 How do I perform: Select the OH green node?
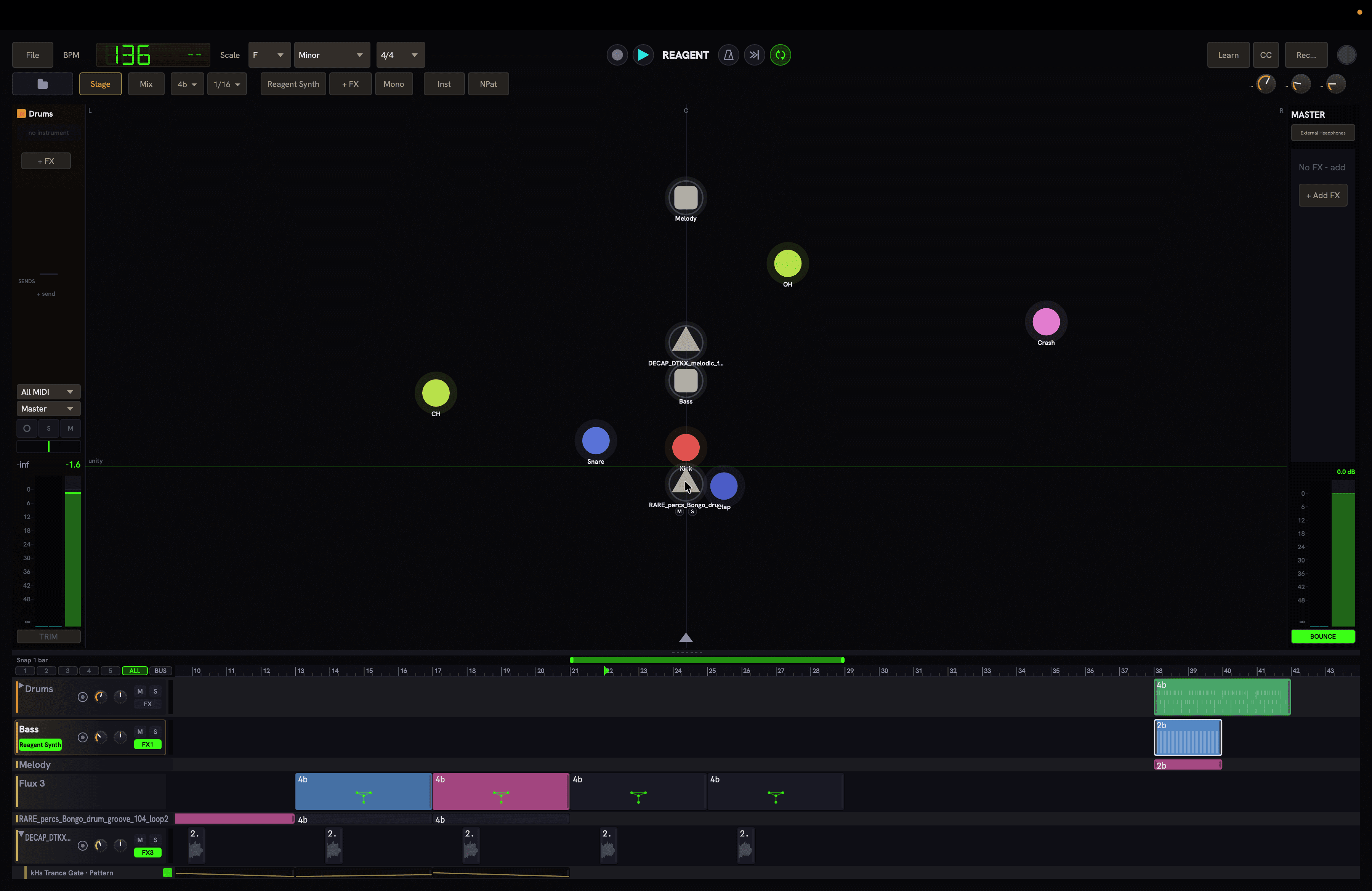pyautogui.click(x=787, y=264)
